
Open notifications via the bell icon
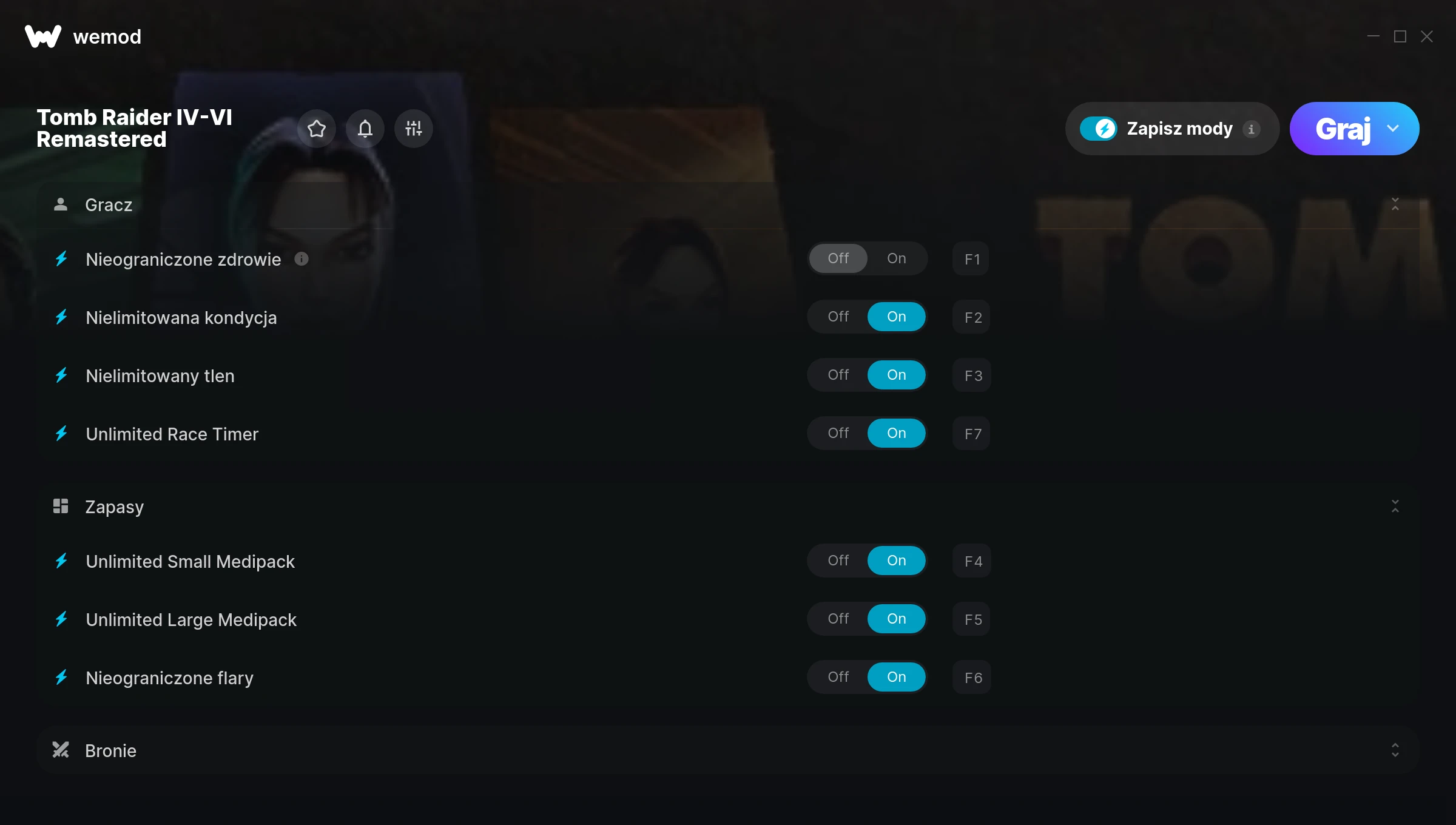(x=365, y=129)
